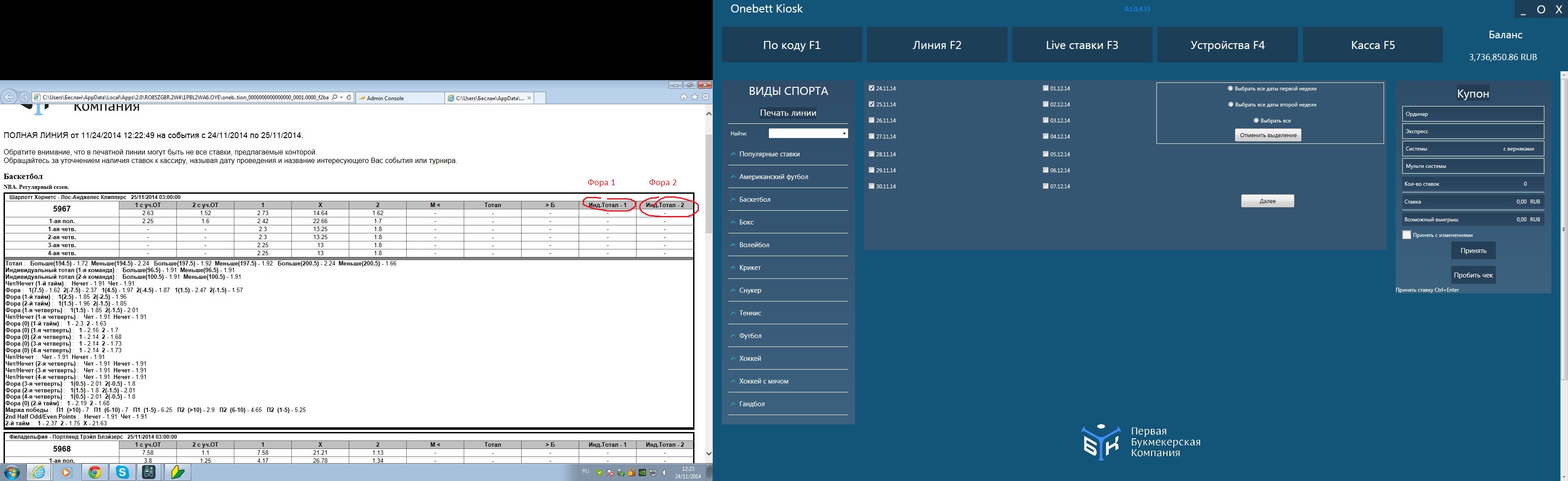
Task: Click the NVIDIA tray icon
Action: [642, 473]
